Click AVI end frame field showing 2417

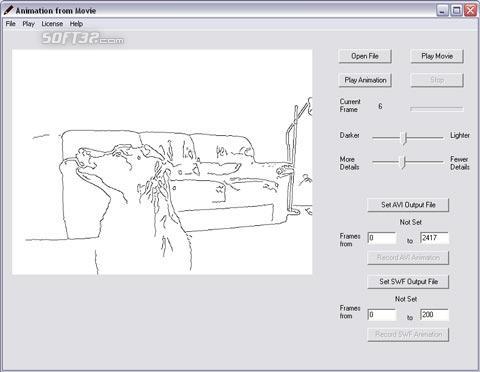(x=434, y=238)
